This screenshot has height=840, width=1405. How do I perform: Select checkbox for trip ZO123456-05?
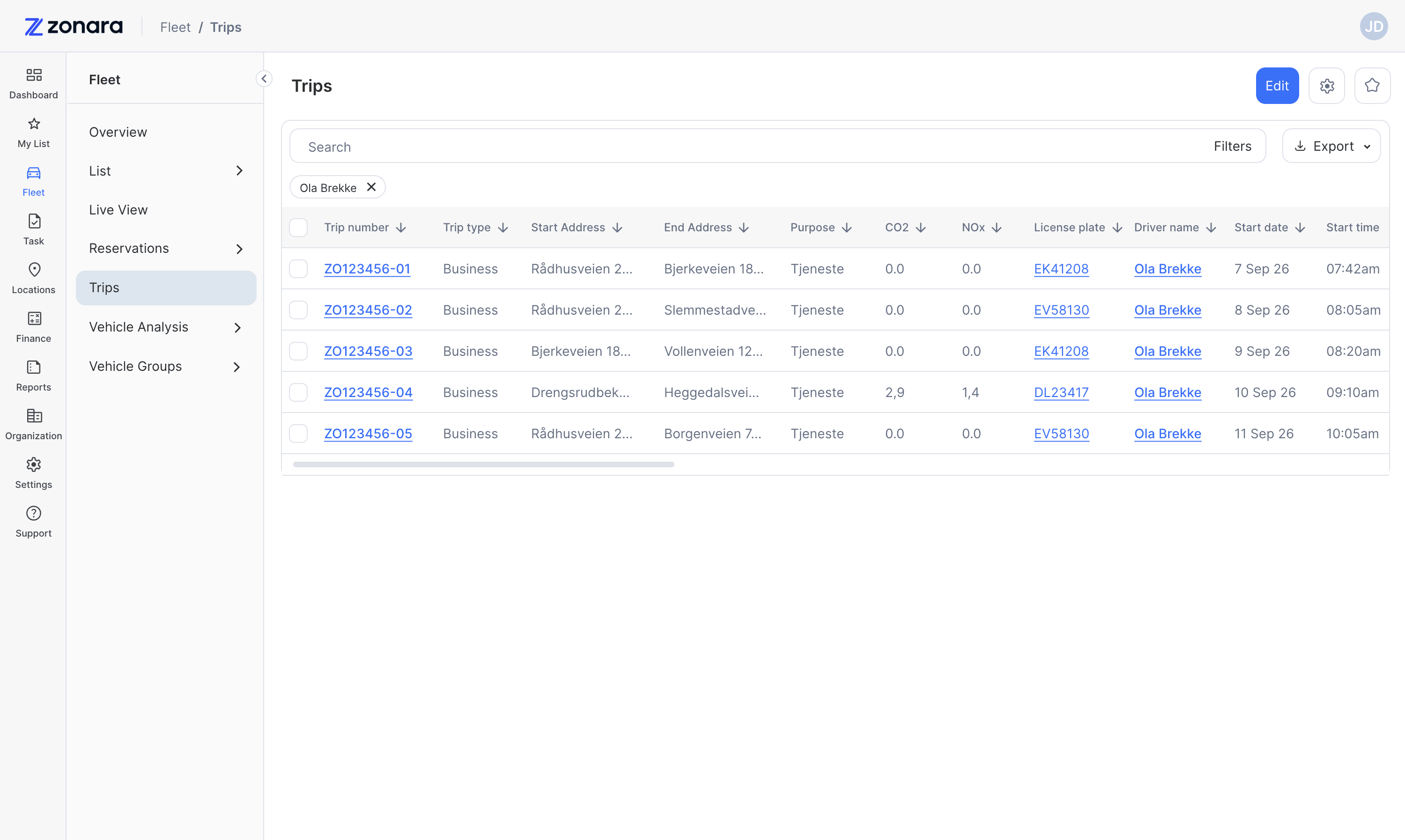coord(298,434)
